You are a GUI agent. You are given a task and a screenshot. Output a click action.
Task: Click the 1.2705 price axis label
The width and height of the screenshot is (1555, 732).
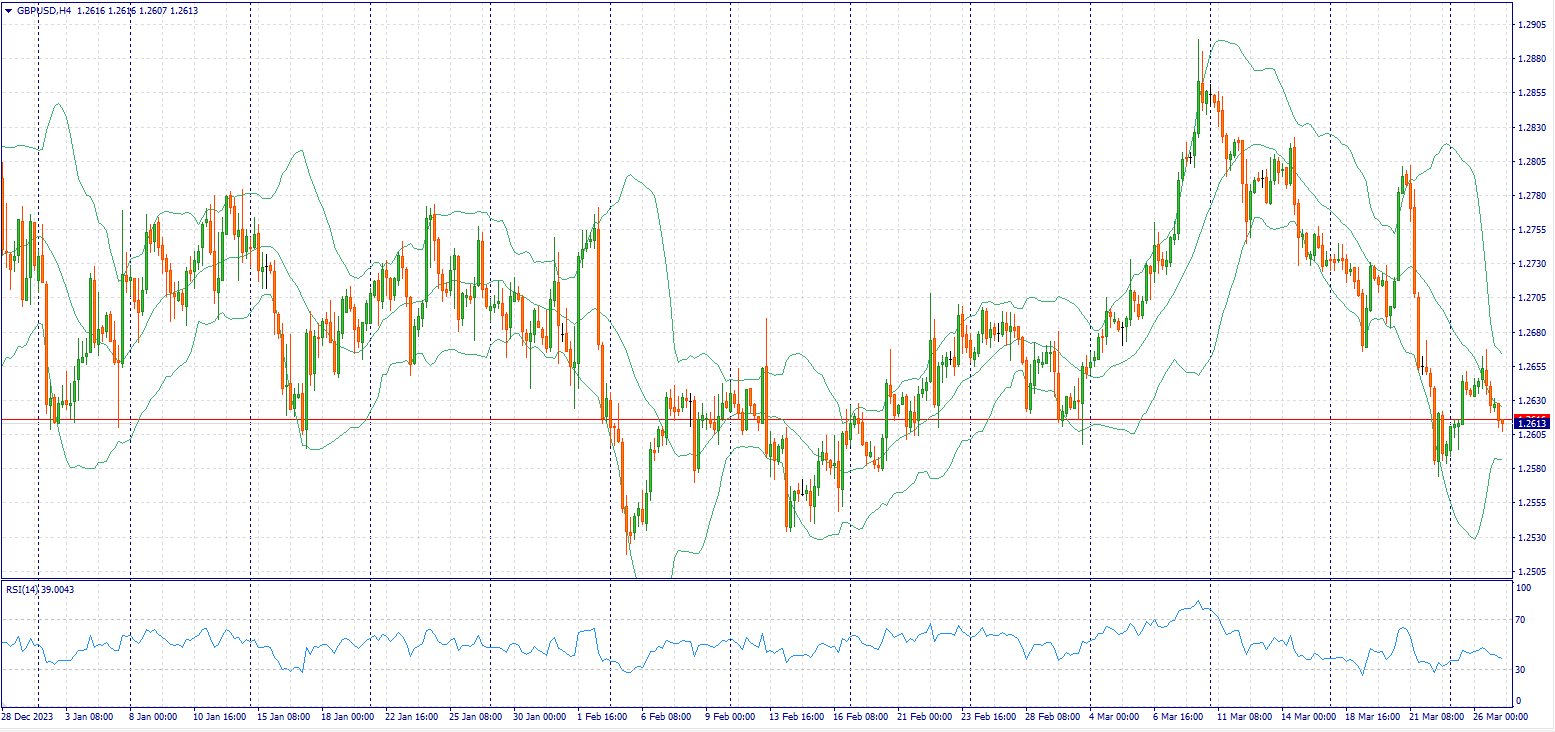(1531, 298)
